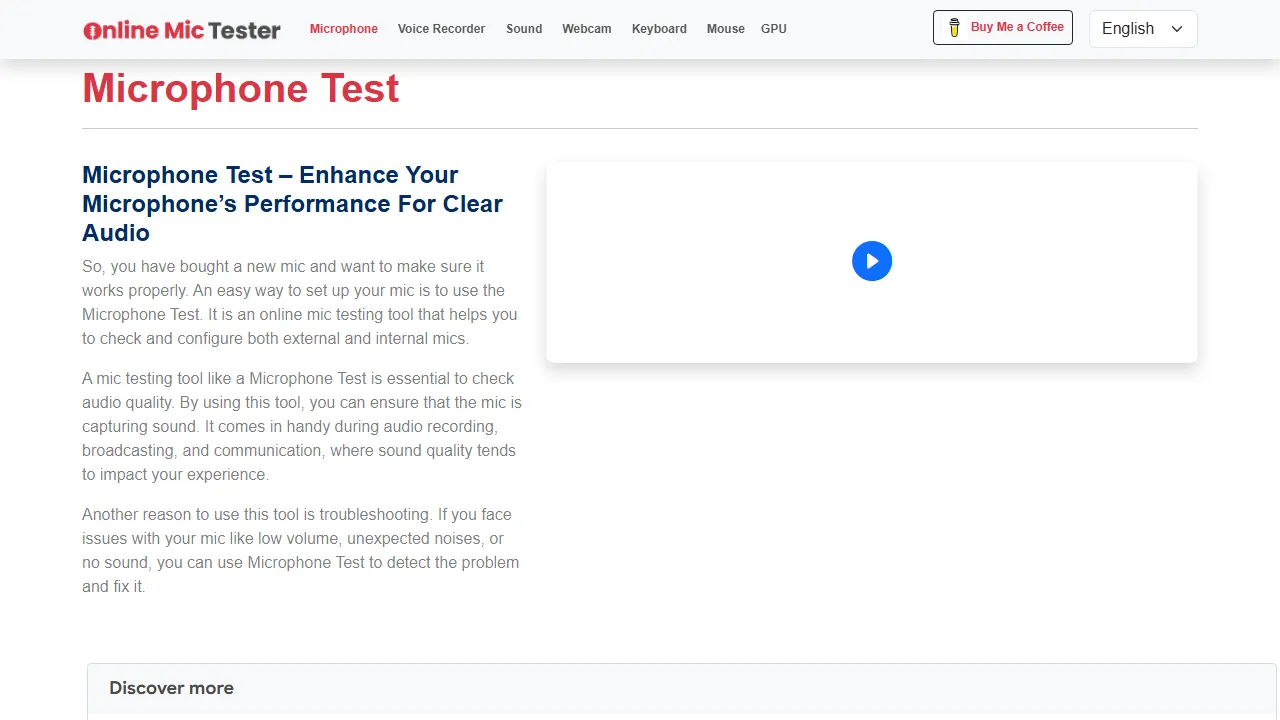The image size is (1280, 720).
Task: Click the red Online wordmark in the logo
Action: tap(120, 30)
